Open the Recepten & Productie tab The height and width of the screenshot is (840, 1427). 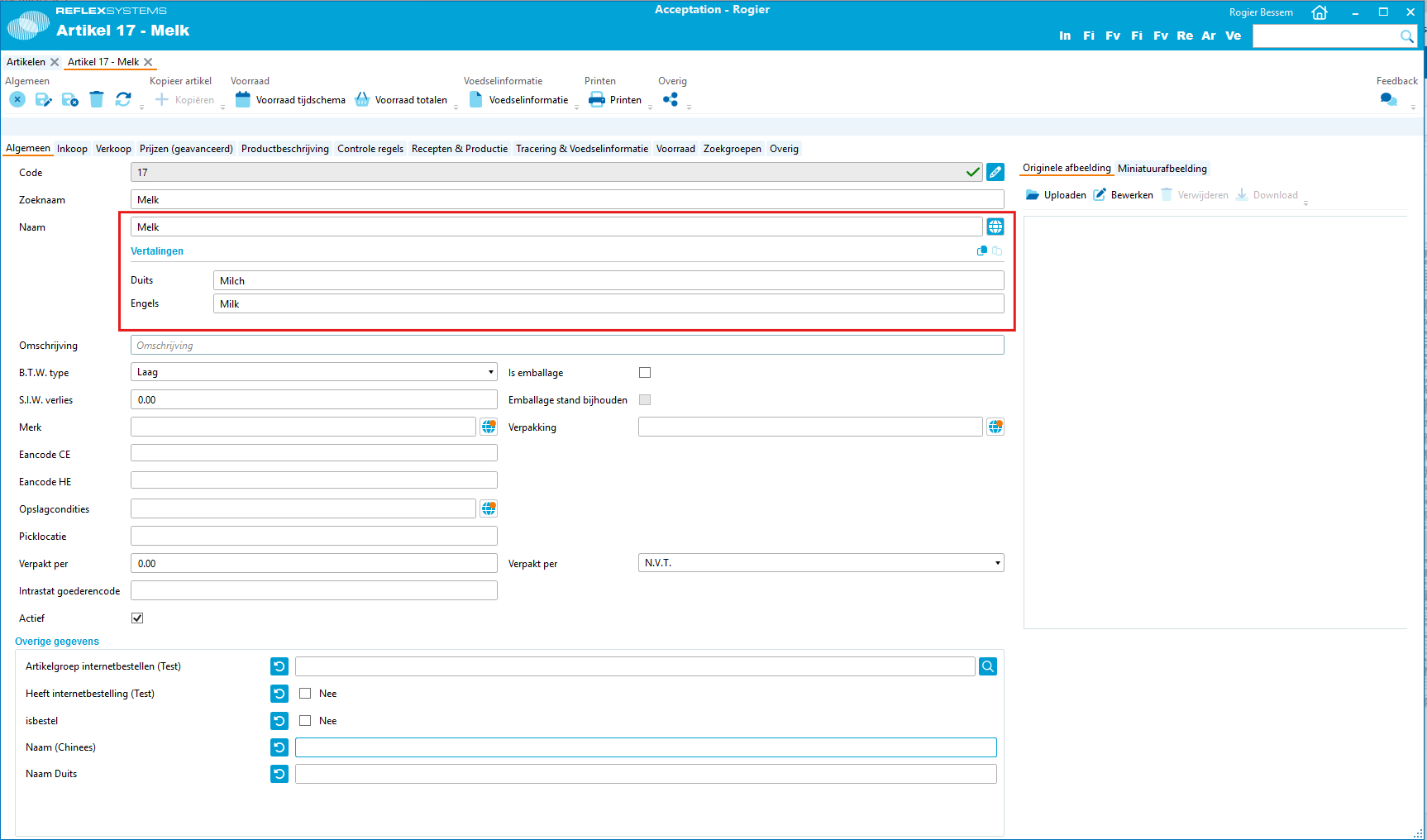coord(460,149)
